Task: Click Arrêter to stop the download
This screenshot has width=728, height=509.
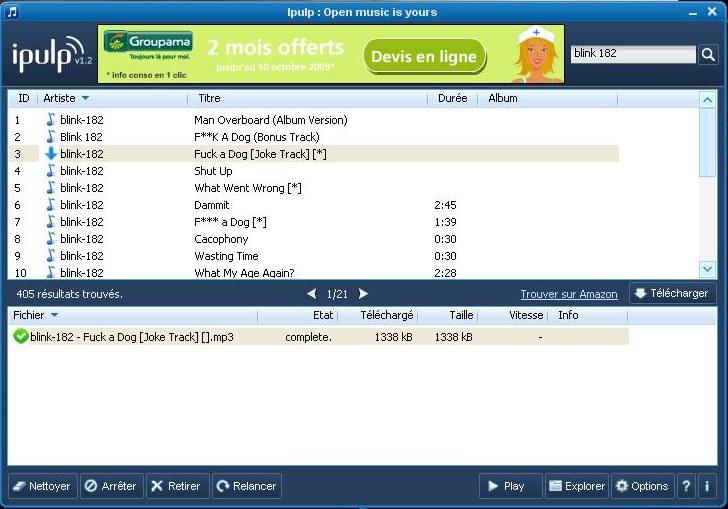Action: point(111,486)
